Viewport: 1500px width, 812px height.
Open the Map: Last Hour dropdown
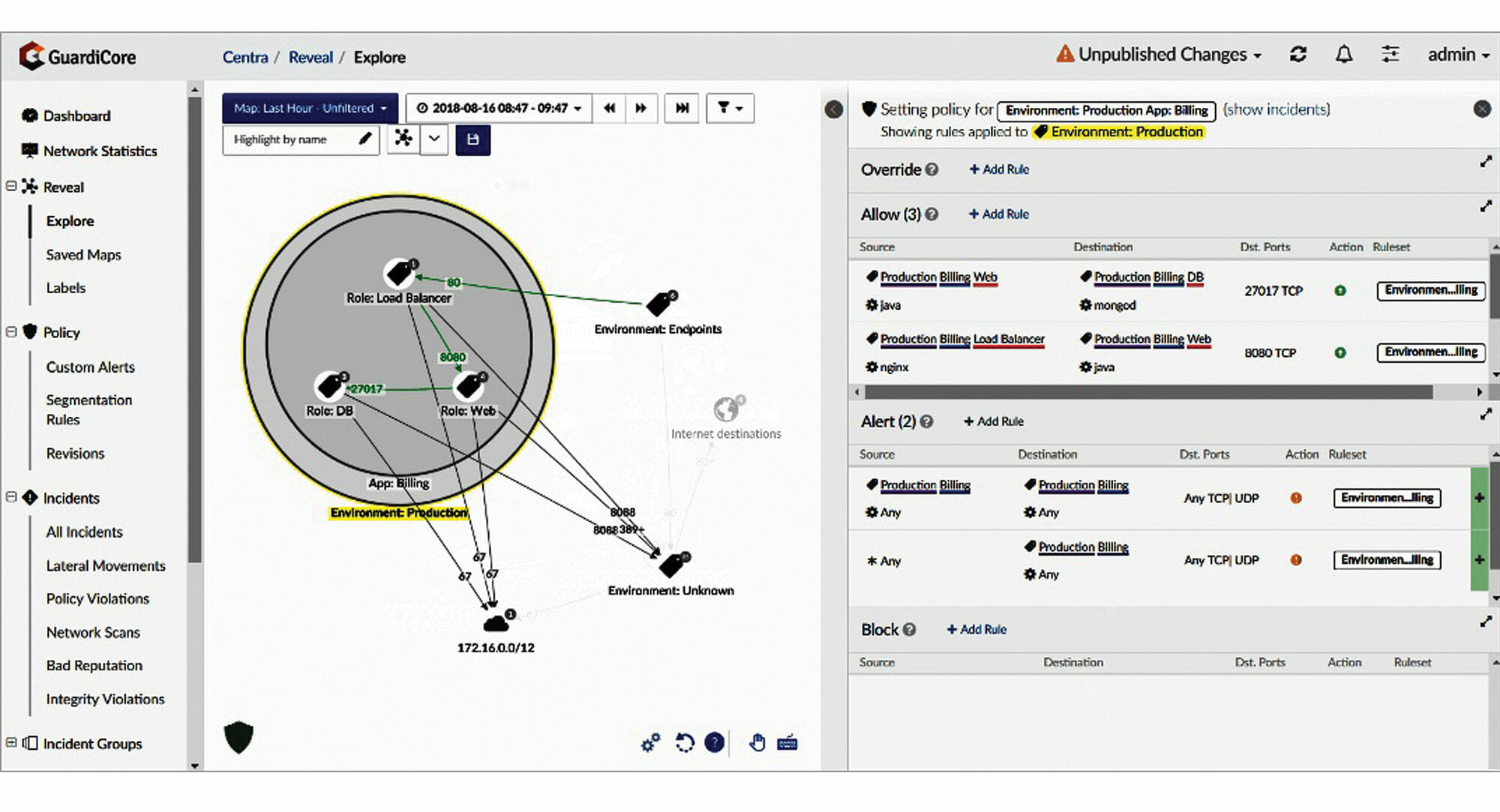pyautogui.click(x=310, y=108)
